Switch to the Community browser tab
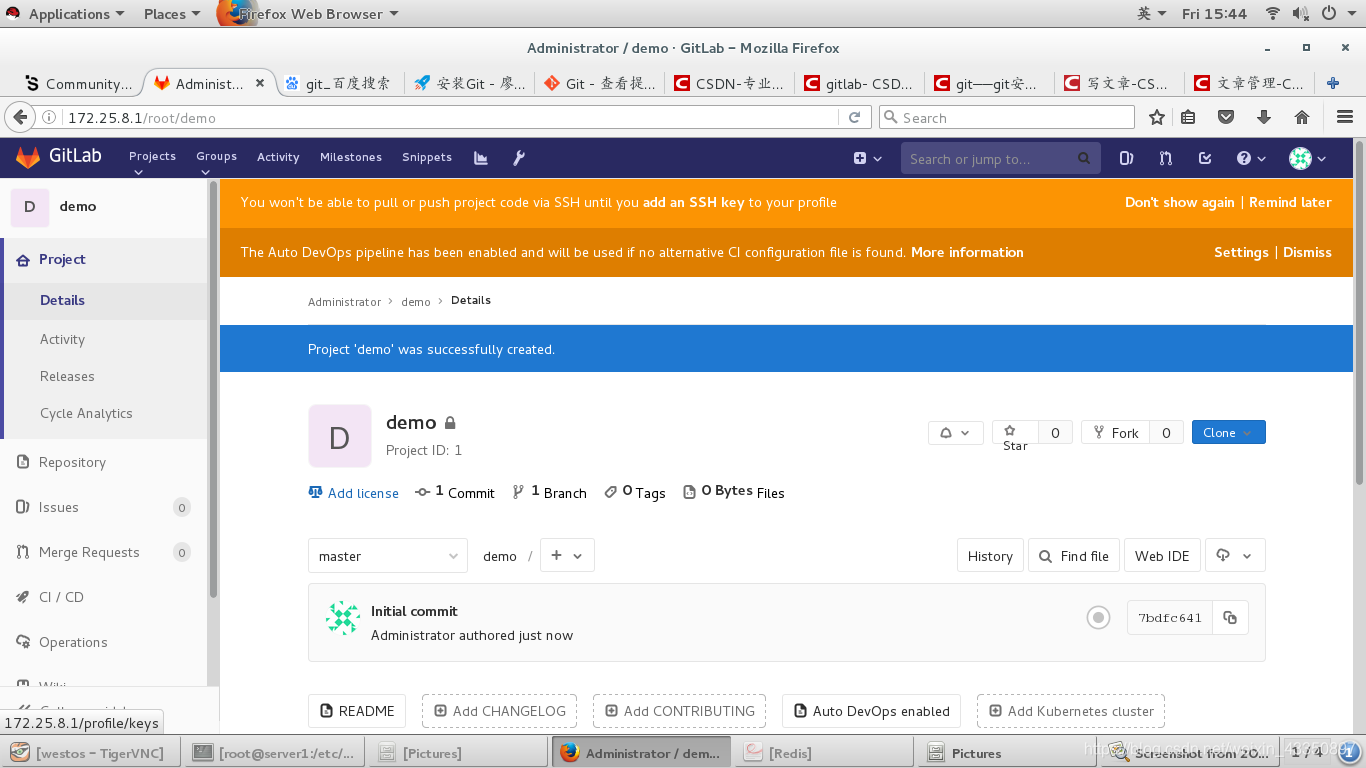The image size is (1366, 768). 78,83
